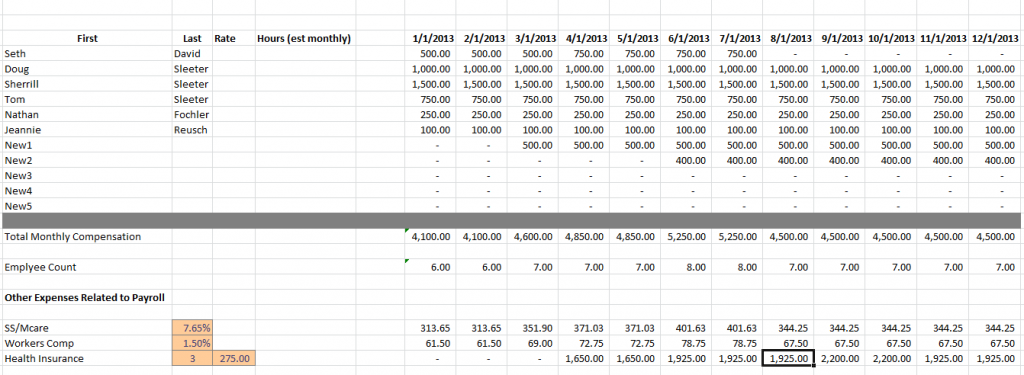Select the 4,850.00 total under 4/1/2013
Viewport: 1024px width, 375px height.
584,236
